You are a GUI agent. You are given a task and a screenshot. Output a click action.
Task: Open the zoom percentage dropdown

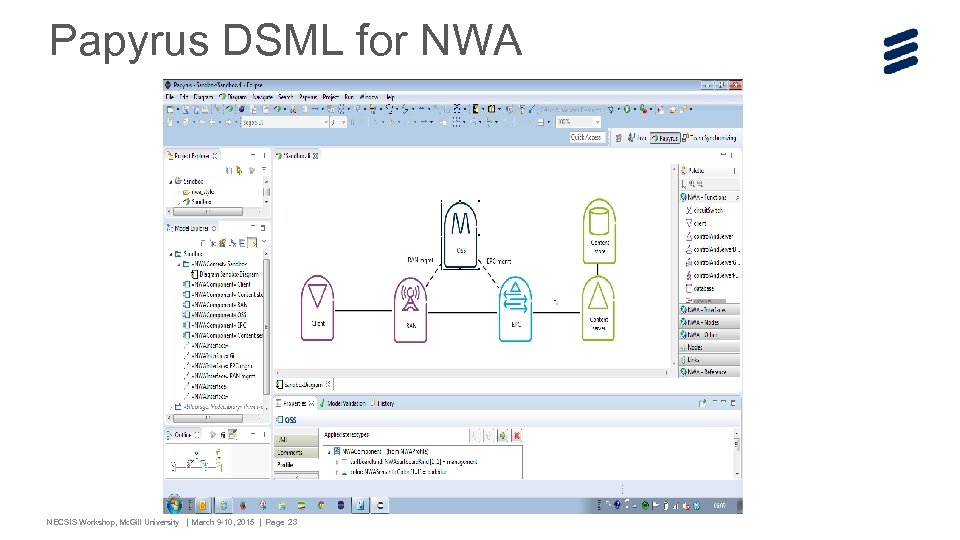[598, 122]
